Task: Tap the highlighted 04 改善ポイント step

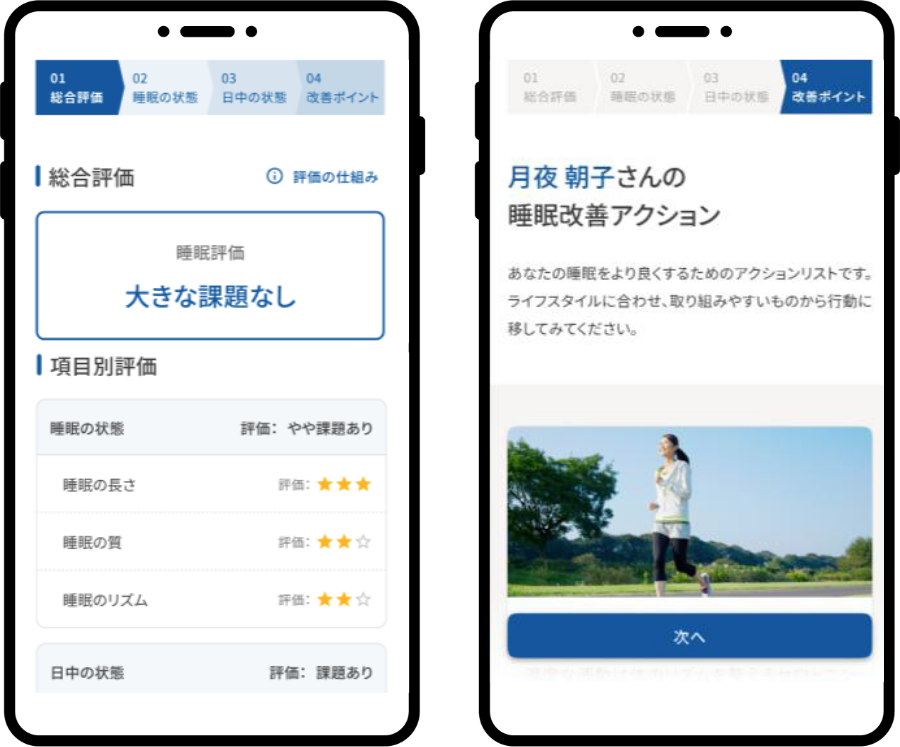Action: pyautogui.click(x=828, y=88)
